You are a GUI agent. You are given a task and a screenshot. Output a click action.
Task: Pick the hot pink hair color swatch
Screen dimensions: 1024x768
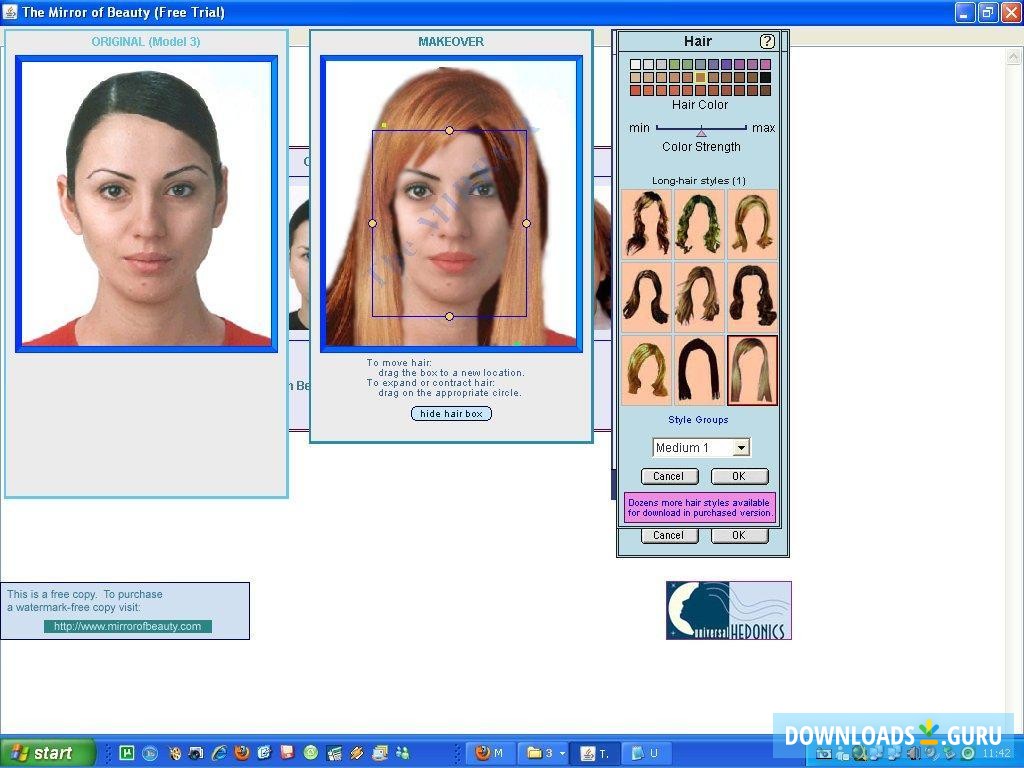765,65
